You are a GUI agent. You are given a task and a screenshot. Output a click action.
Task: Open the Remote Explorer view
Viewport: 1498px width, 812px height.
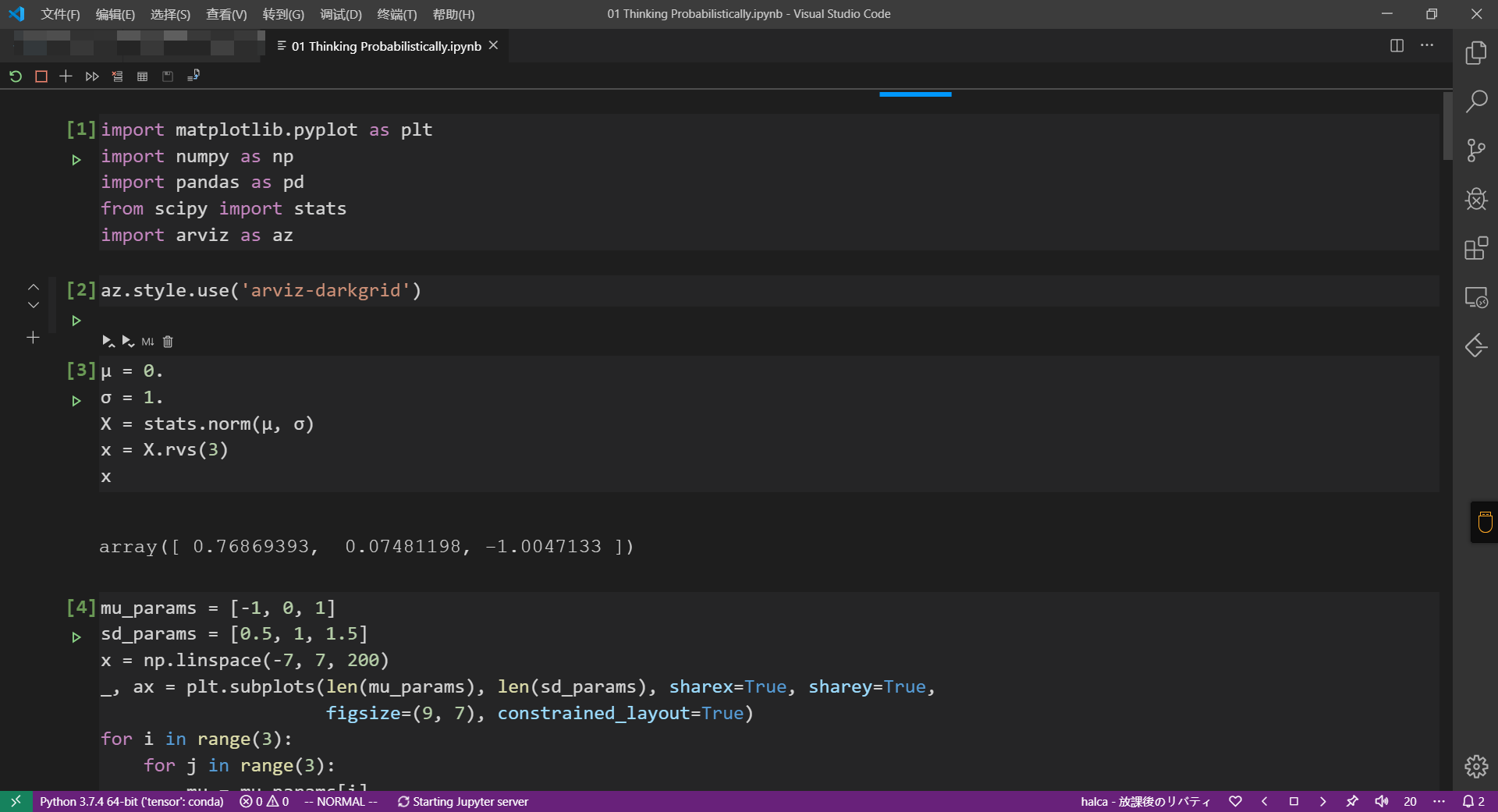pos(1475,297)
